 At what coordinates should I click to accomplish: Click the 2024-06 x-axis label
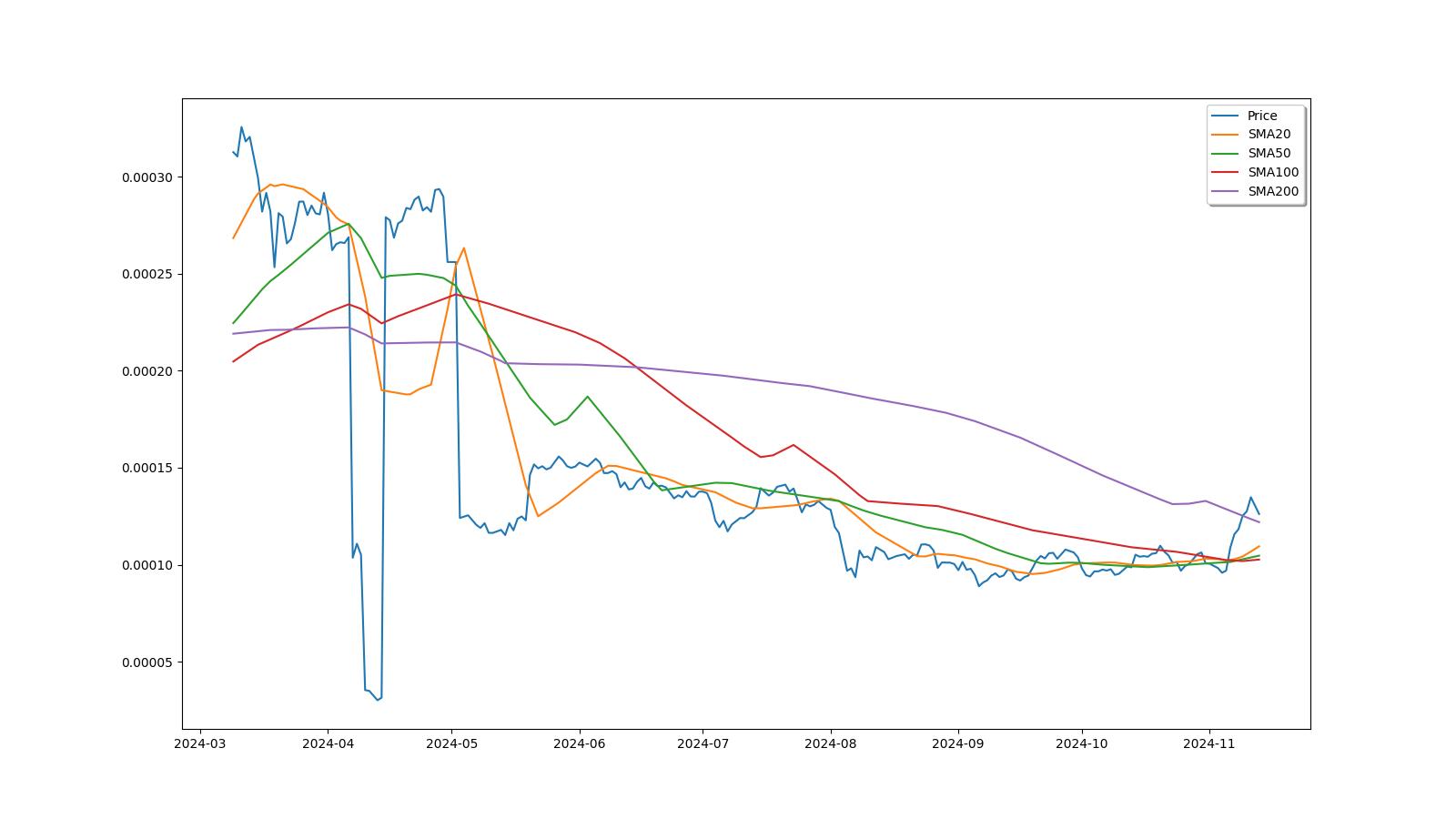coord(580,743)
